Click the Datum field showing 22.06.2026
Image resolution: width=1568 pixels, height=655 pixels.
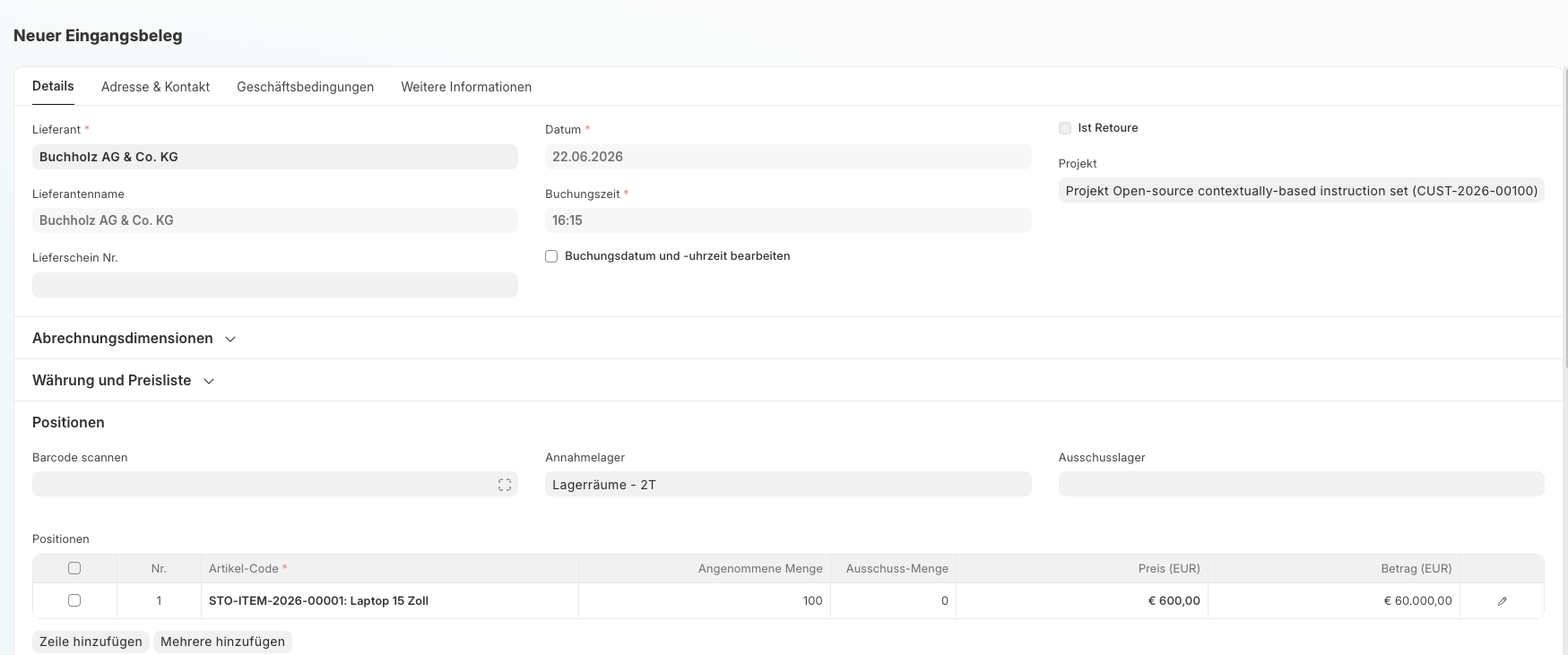(788, 157)
